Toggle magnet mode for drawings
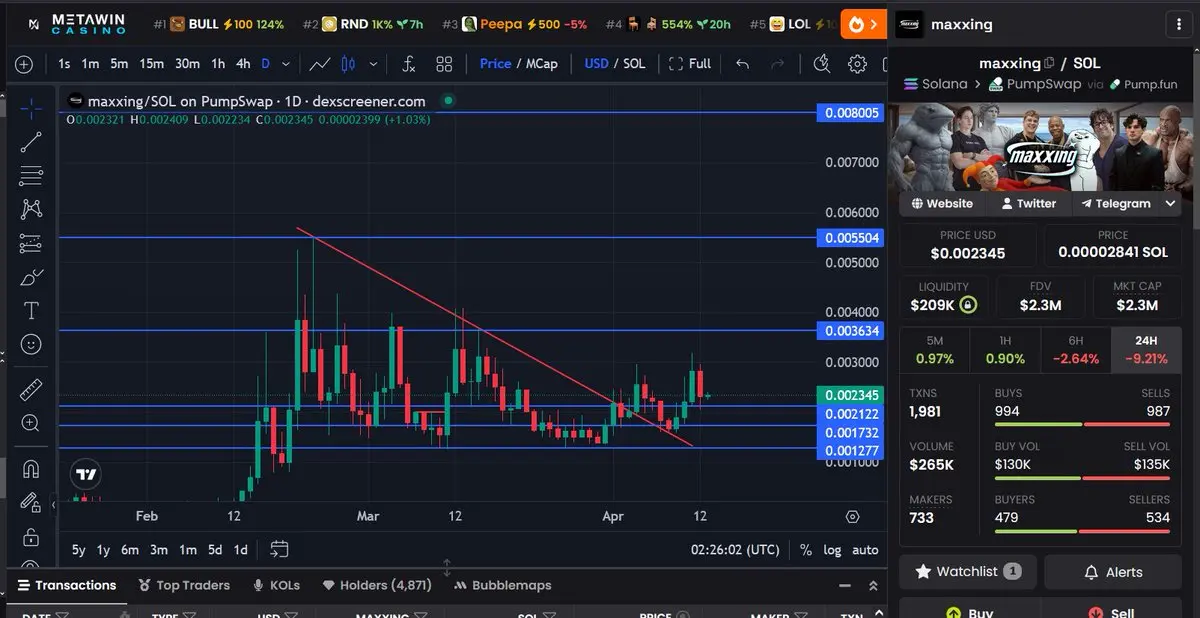1200x618 pixels. coord(31,469)
